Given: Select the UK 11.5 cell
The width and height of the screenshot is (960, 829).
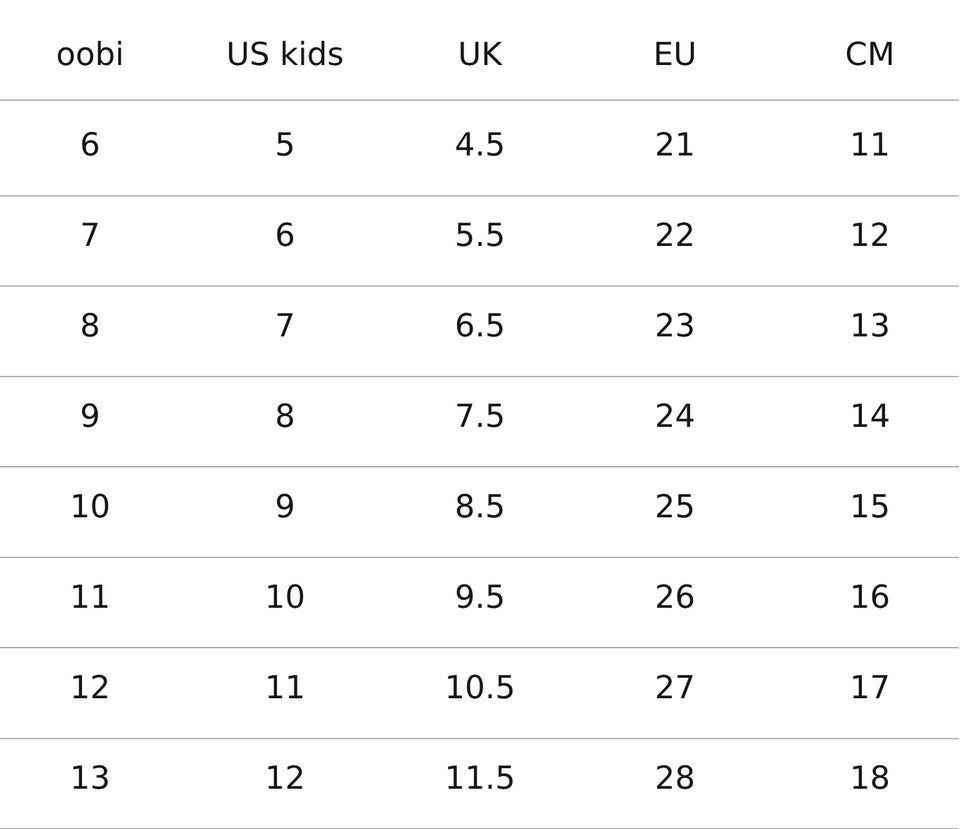Looking at the screenshot, I should pyautogui.click(x=480, y=778).
